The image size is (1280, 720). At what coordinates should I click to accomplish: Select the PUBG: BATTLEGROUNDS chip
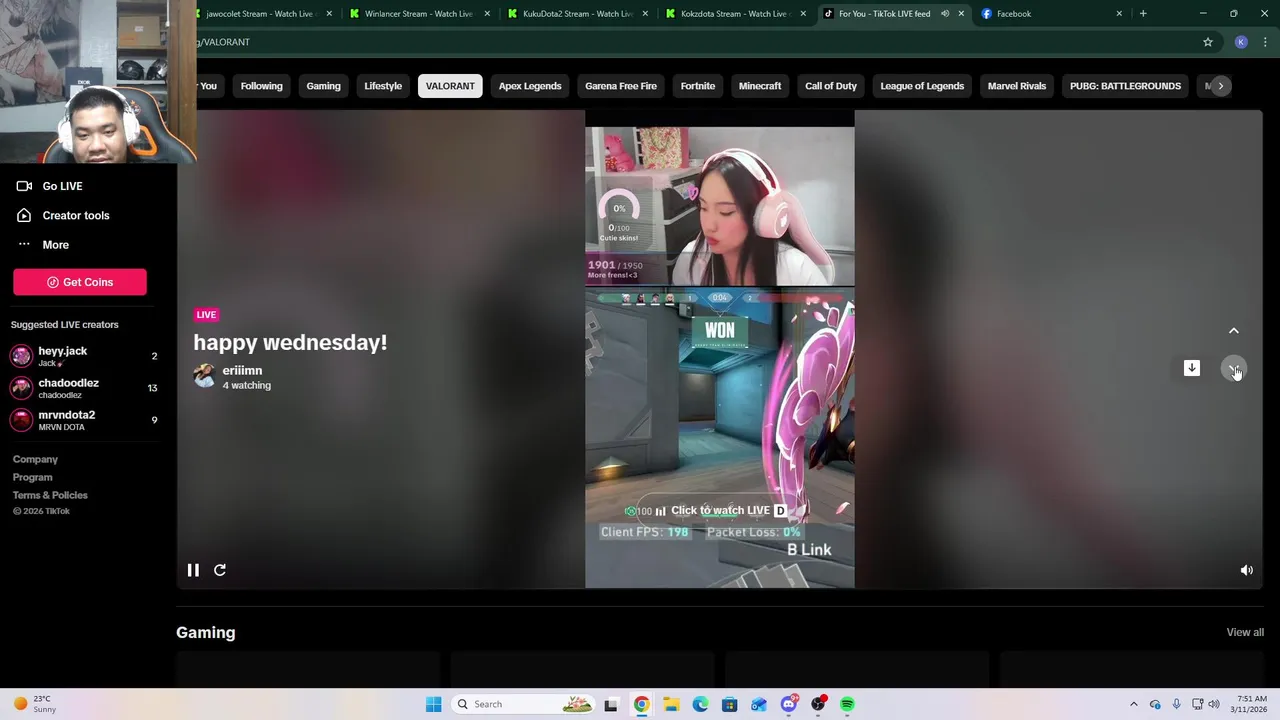tap(1125, 86)
